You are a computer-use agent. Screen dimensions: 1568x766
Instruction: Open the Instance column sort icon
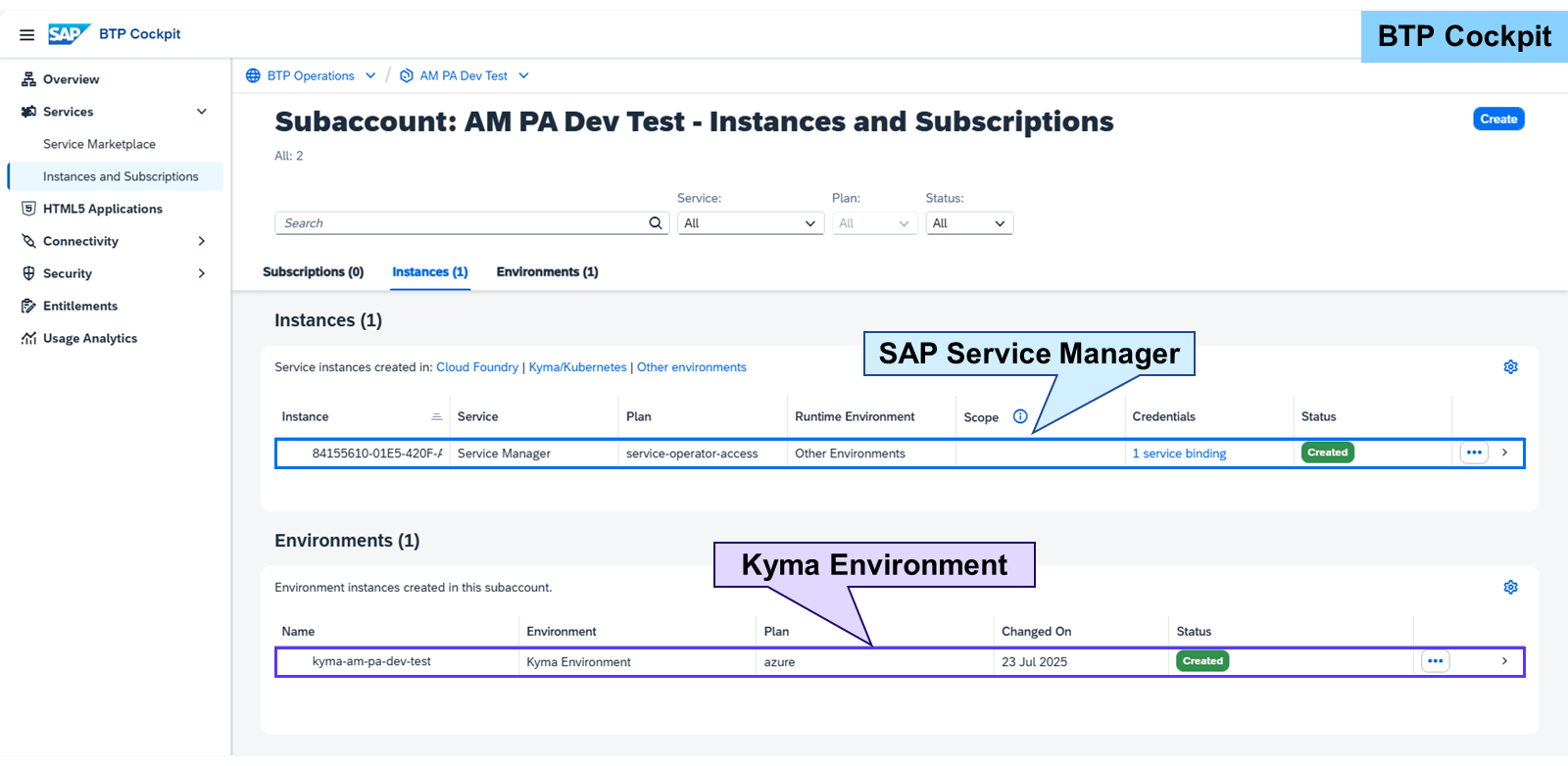coord(436,417)
